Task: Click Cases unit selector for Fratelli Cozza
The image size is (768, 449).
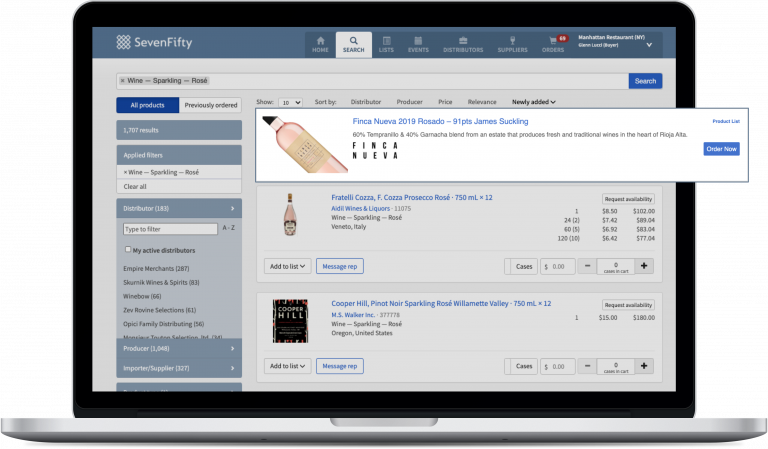Action: [521, 266]
